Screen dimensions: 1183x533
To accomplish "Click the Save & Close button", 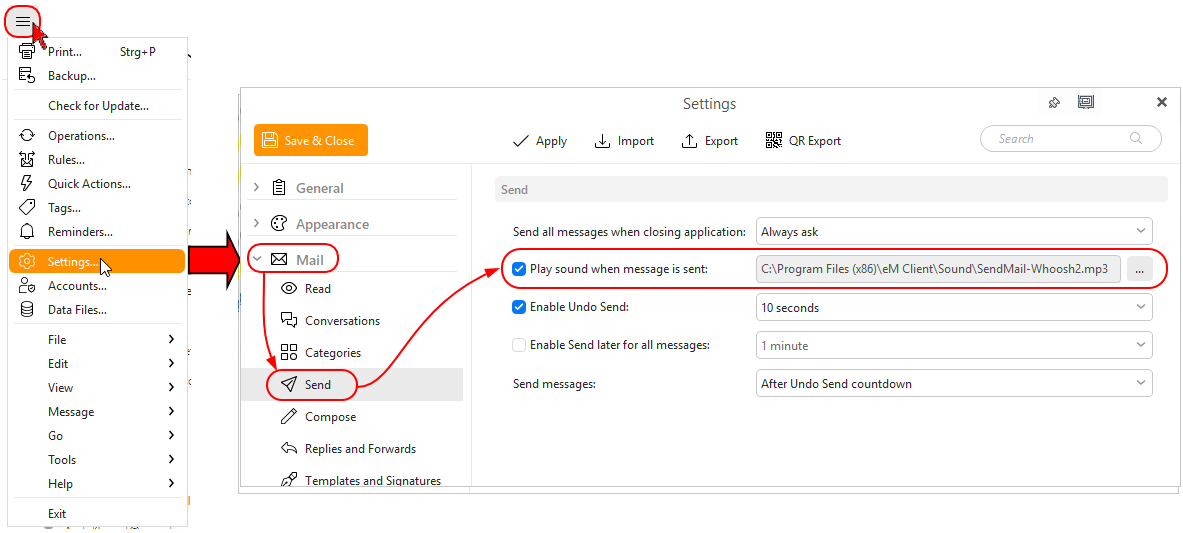I will pyautogui.click(x=311, y=141).
